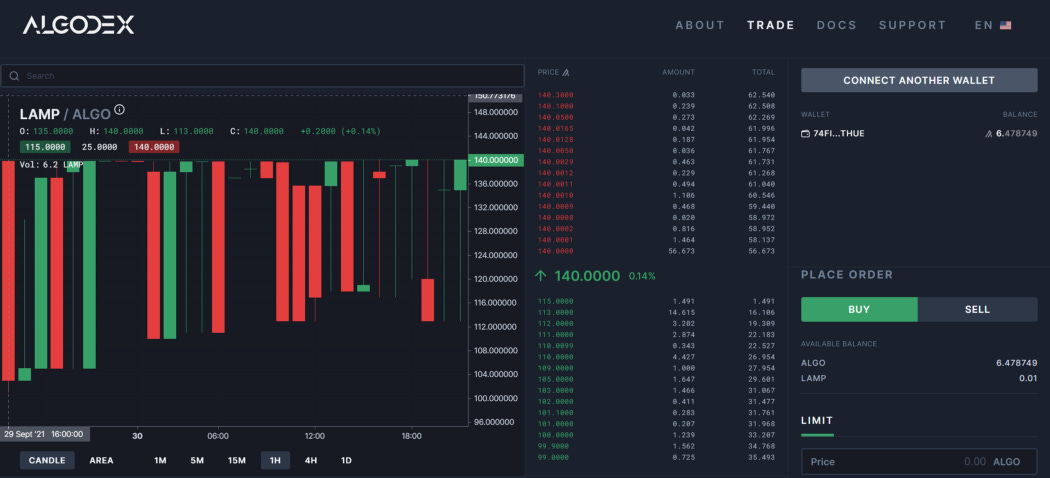Image resolution: width=1050 pixels, height=478 pixels.
Task: Click the US flag language icon
Action: click(1005, 25)
